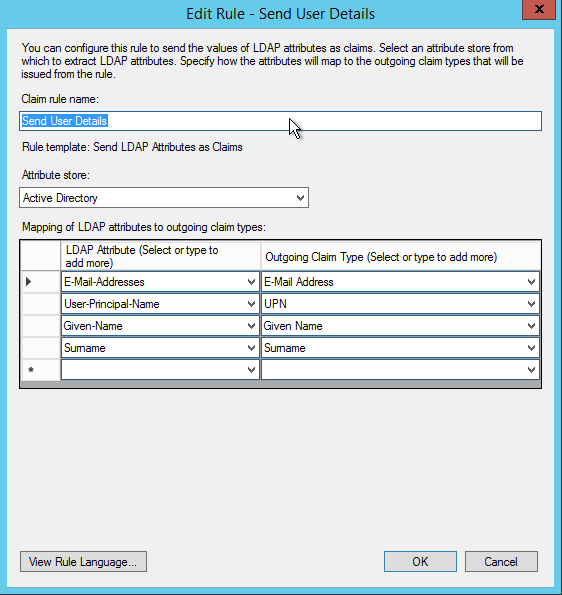The width and height of the screenshot is (562, 595).
Task: Expand the empty new-row LDAP attribute dropdown
Action: 251,370
